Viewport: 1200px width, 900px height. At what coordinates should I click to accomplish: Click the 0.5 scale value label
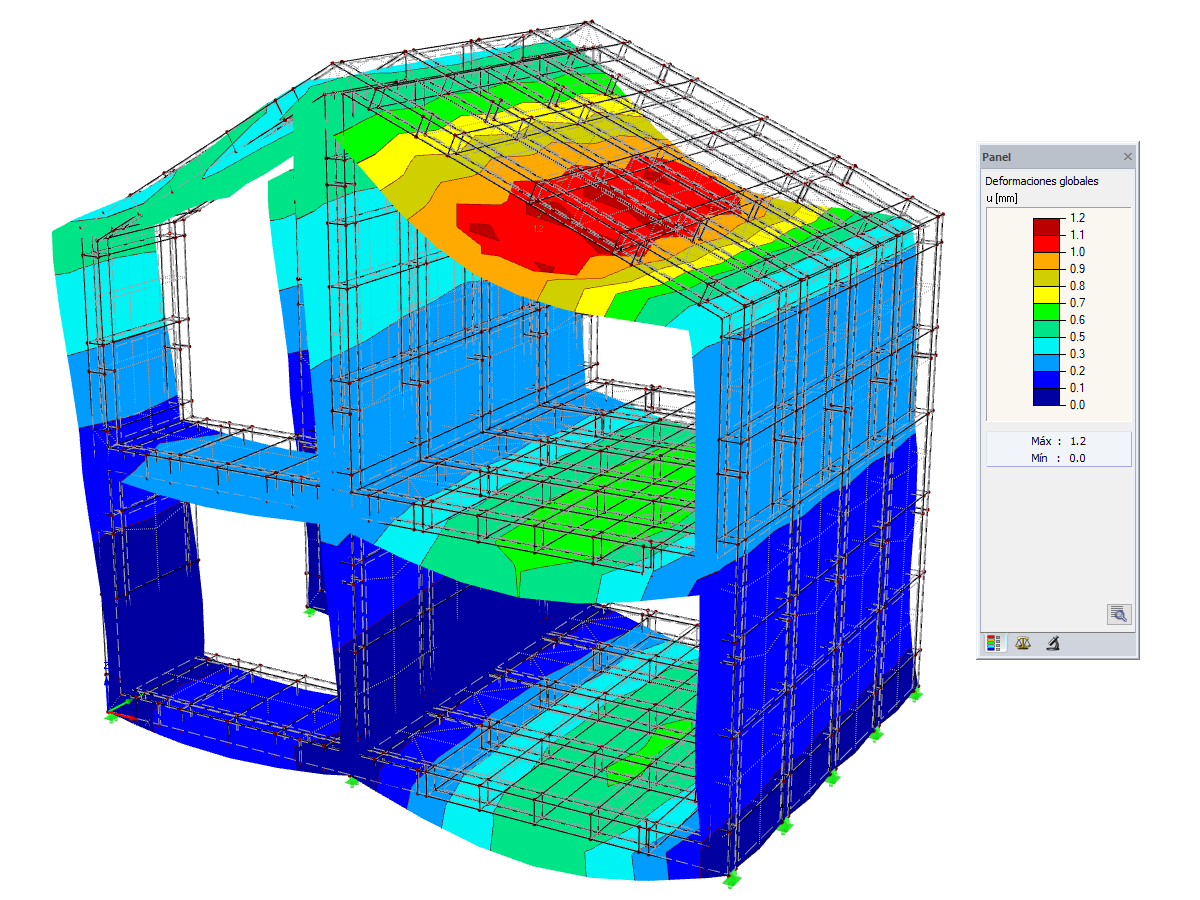click(1078, 337)
